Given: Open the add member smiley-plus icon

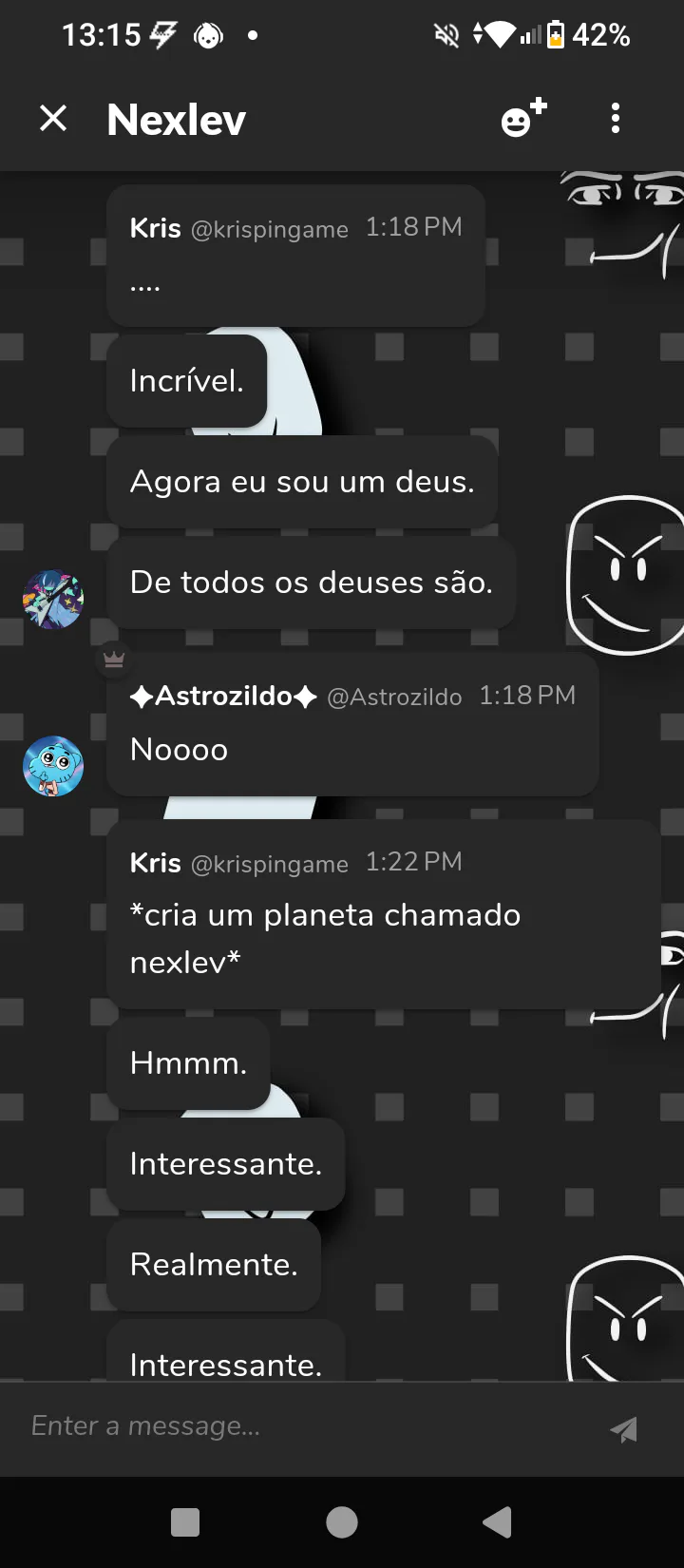Looking at the screenshot, I should tap(524, 119).
